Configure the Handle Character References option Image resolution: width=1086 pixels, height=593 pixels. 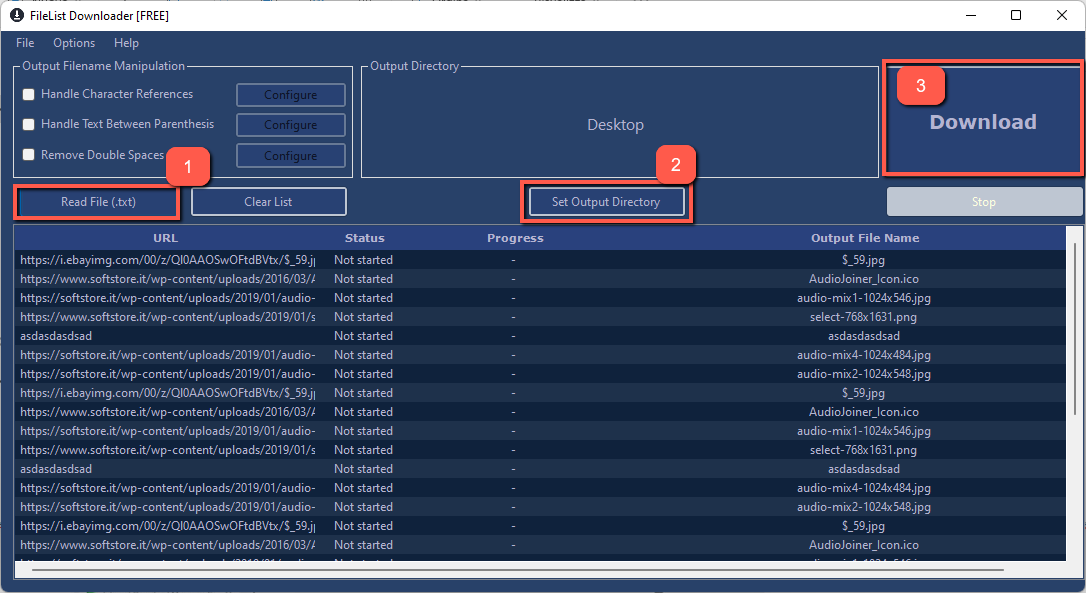click(x=290, y=94)
